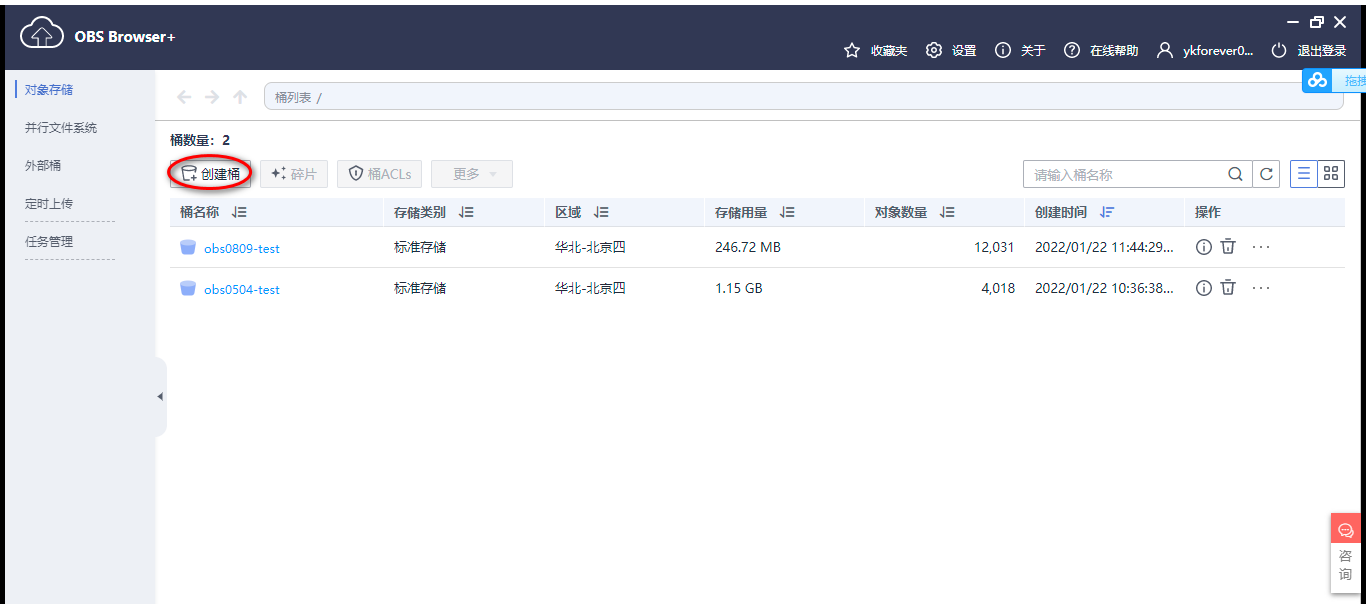Viewport: 1366px width, 604px height.
Task: Click the 1.15 GB storage cell
Action: 739,288
